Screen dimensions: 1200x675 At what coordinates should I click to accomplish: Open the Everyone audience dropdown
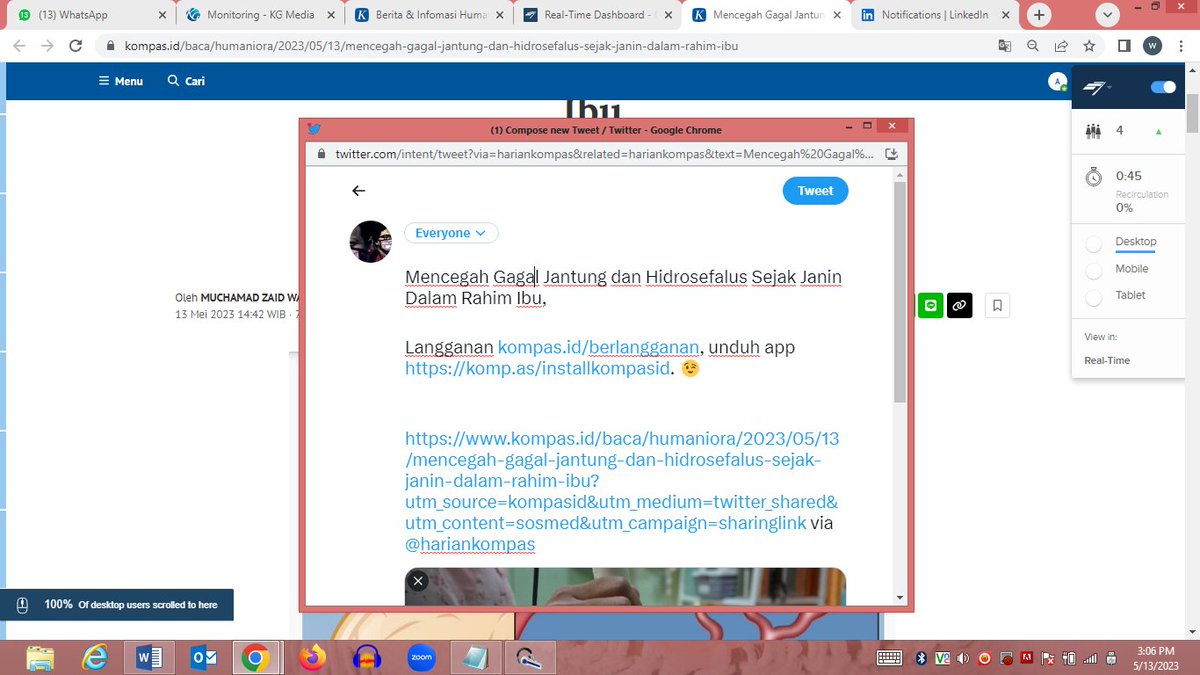(451, 232)
